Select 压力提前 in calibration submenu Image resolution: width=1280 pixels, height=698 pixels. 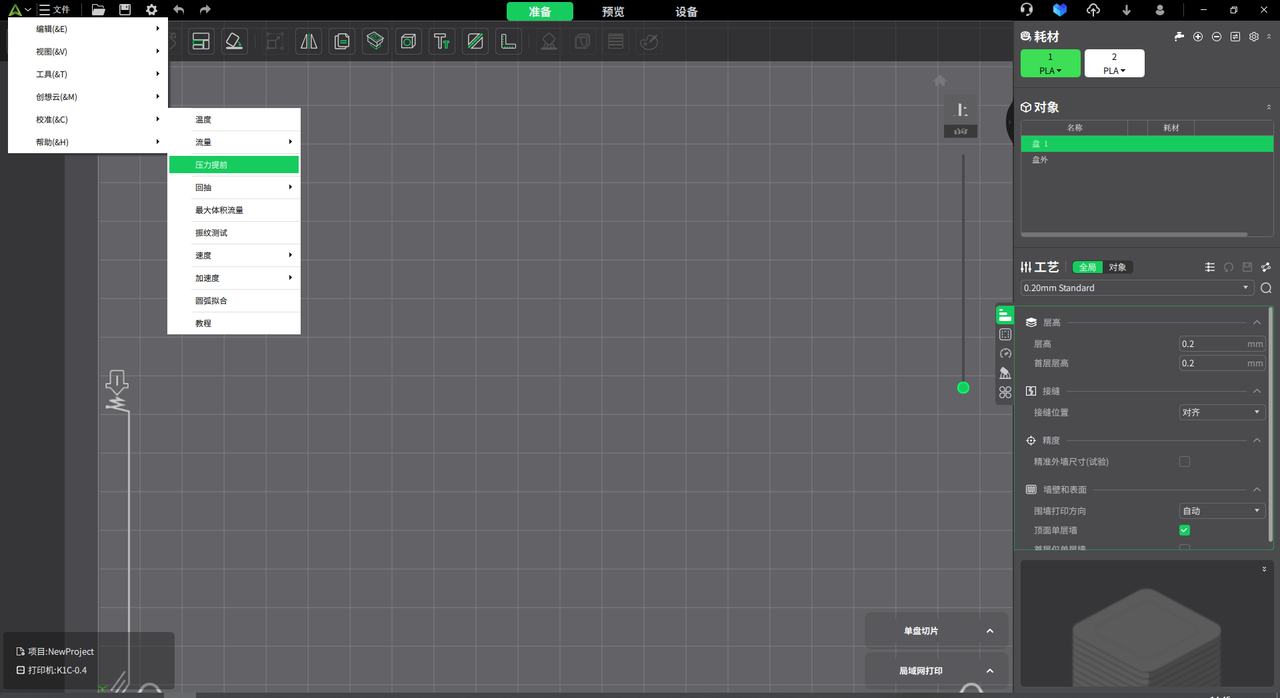click(x=234, y=165)
